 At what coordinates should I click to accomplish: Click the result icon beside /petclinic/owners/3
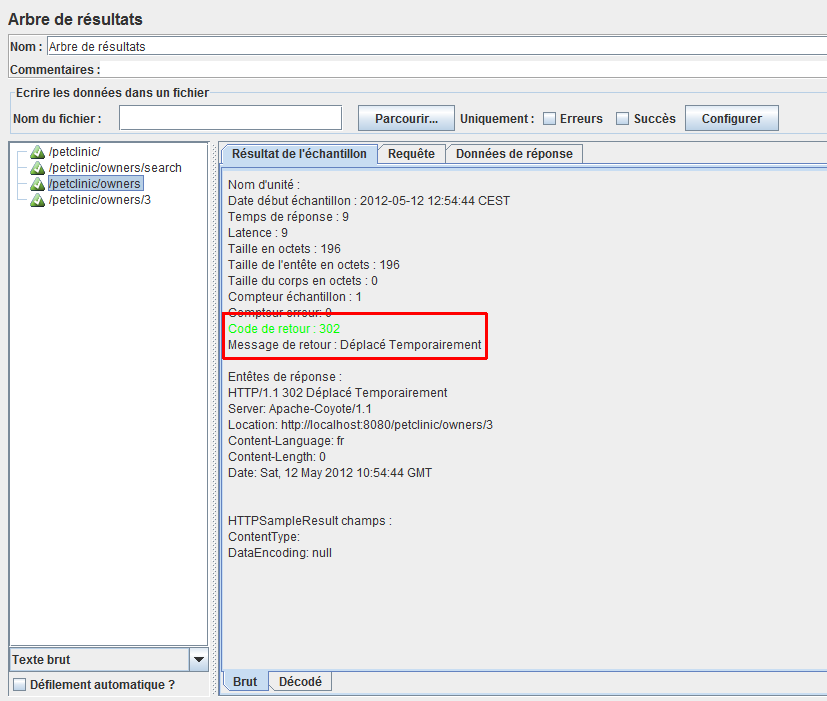point(38,200)
